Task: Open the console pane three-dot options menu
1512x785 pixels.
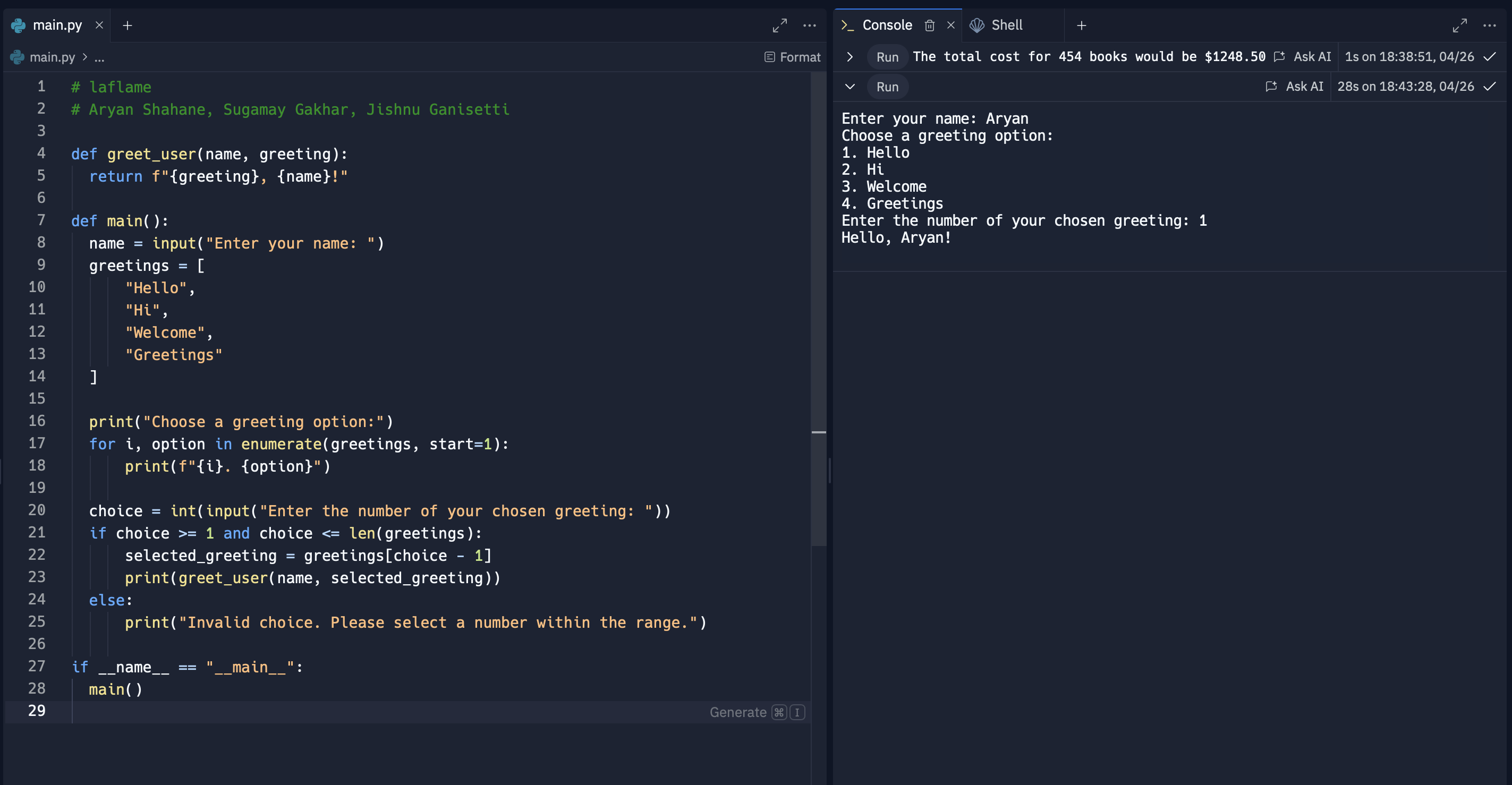Action: pos(1489,25)
